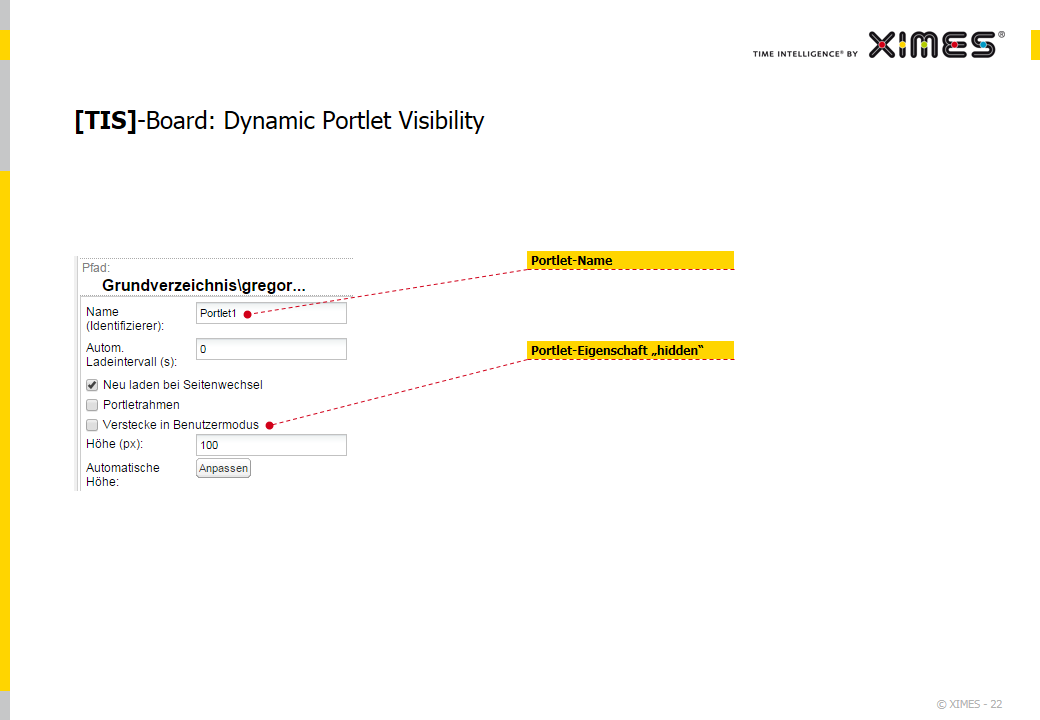Click the Autom. Ladeintervall input field
Viewport: 1040px width, 720px height.
[x=271, y=349]
